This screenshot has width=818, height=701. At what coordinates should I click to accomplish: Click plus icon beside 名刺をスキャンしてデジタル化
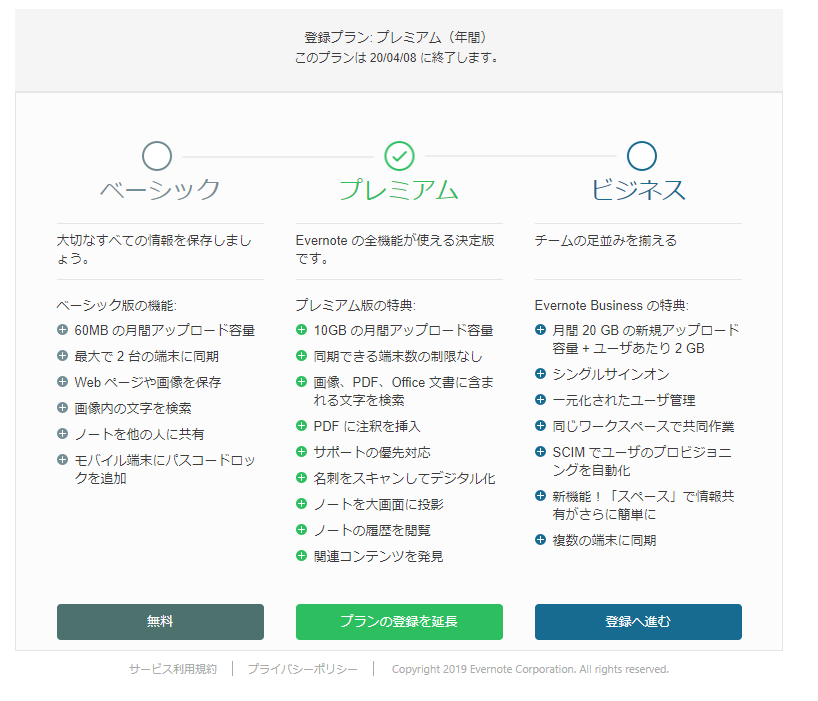302,478
